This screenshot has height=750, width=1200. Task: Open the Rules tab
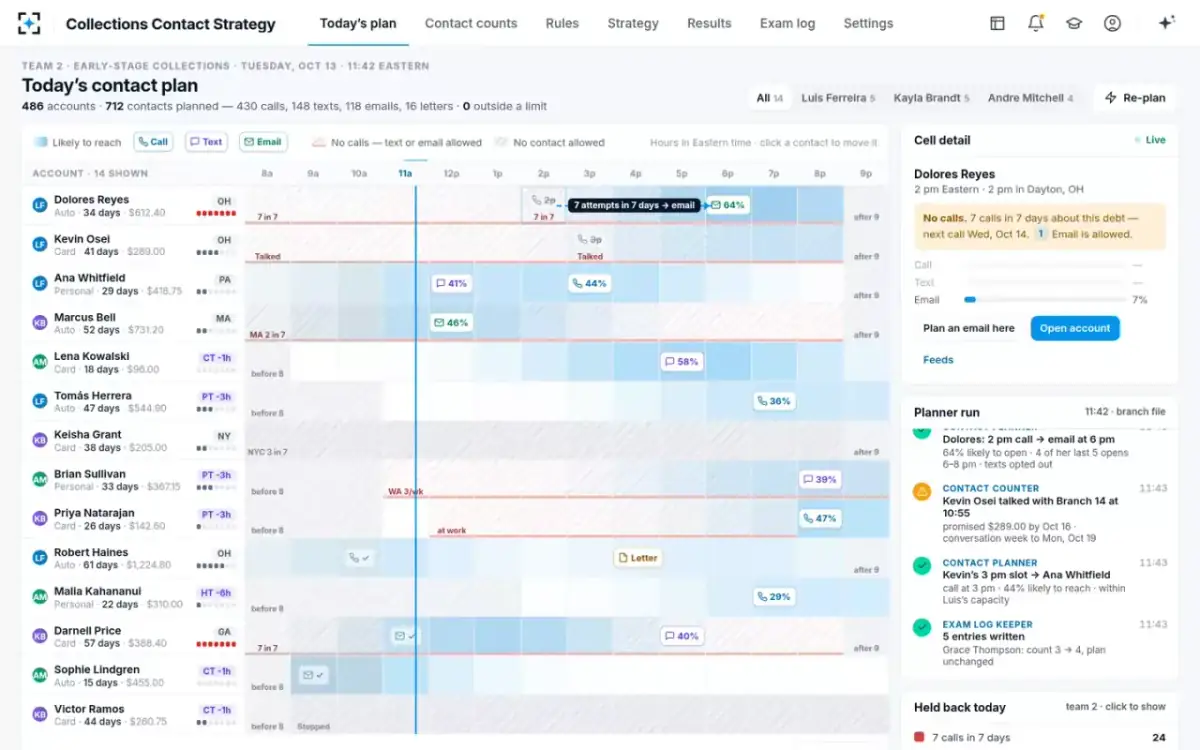[x=562, y=23]
